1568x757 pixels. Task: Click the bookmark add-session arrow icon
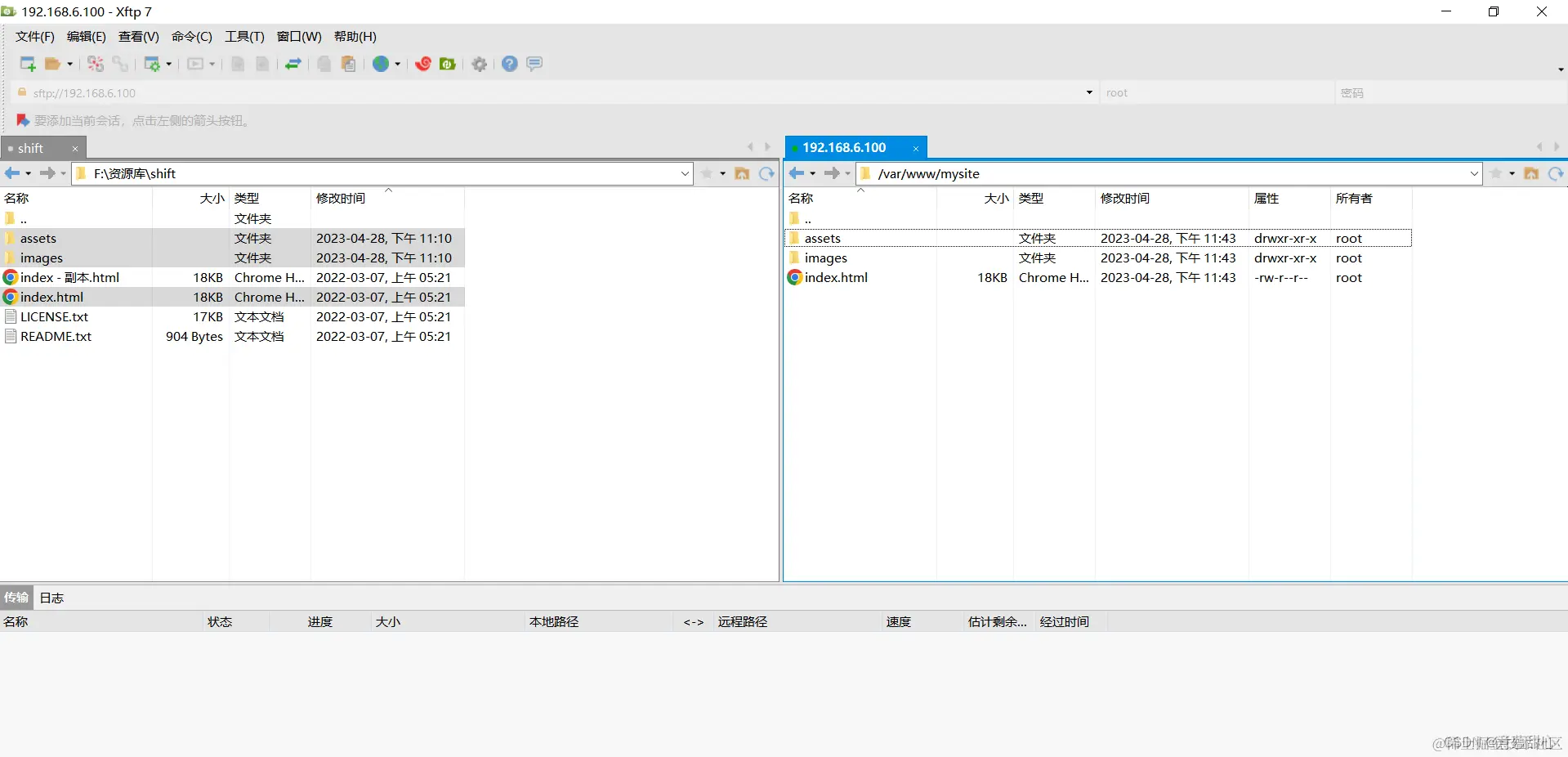(23, 120)
